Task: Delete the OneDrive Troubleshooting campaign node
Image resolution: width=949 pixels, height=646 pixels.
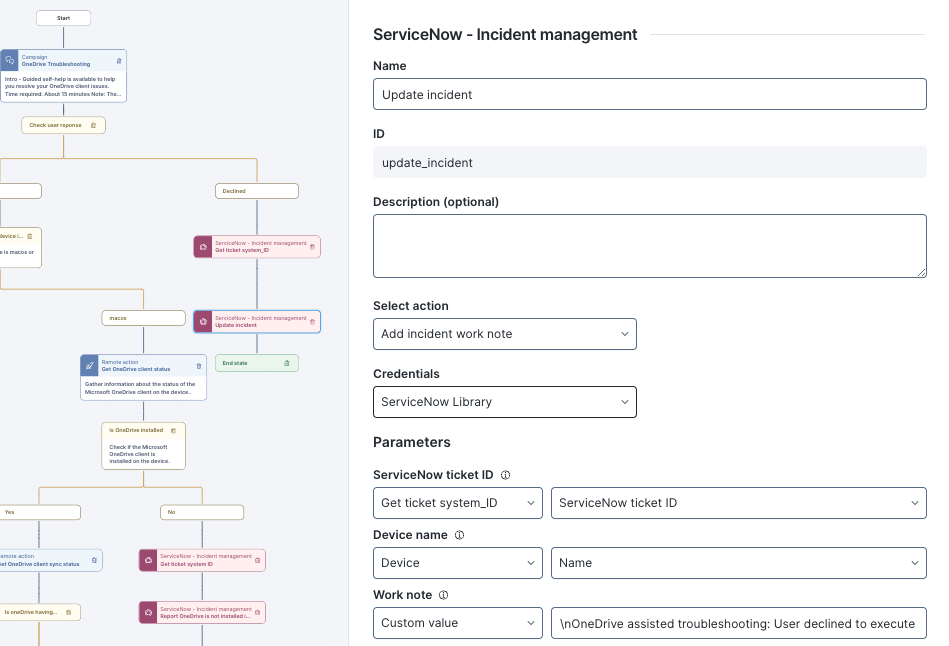Action: coord(119,60)
